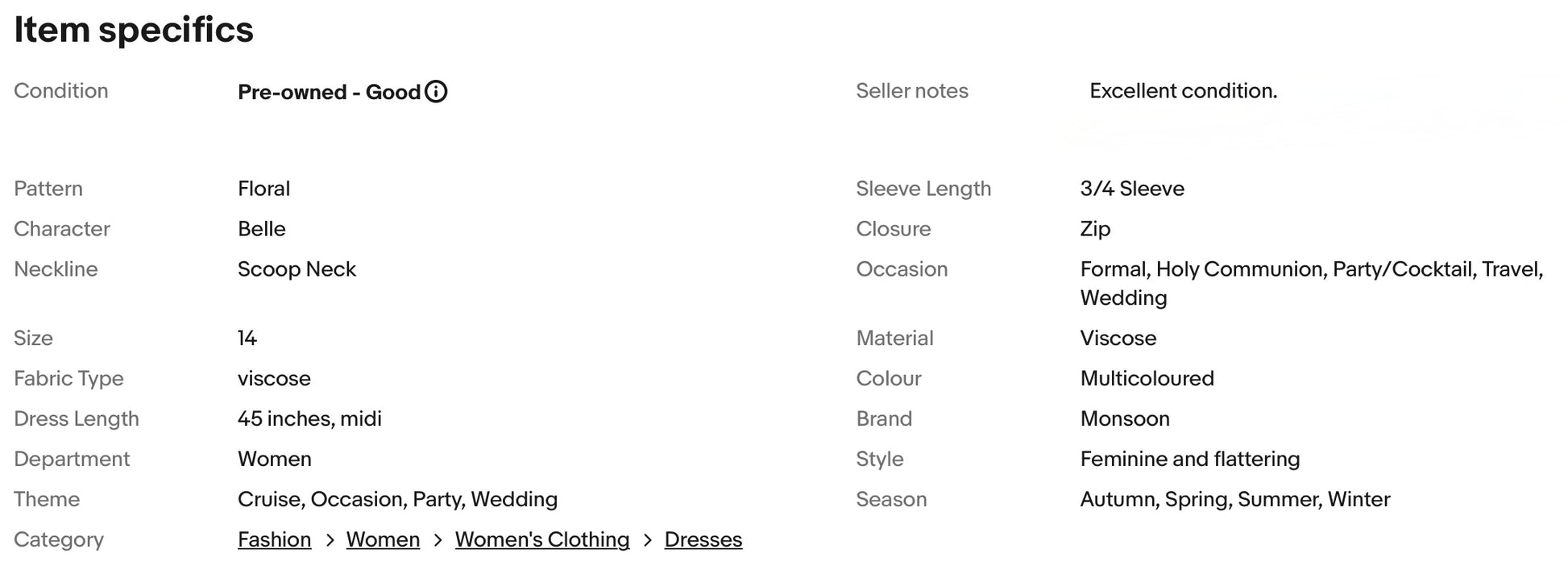Click the Scoop Neck neckline value
The image size is (1568, 566).
pyautogui.click(x=297, y=269)
